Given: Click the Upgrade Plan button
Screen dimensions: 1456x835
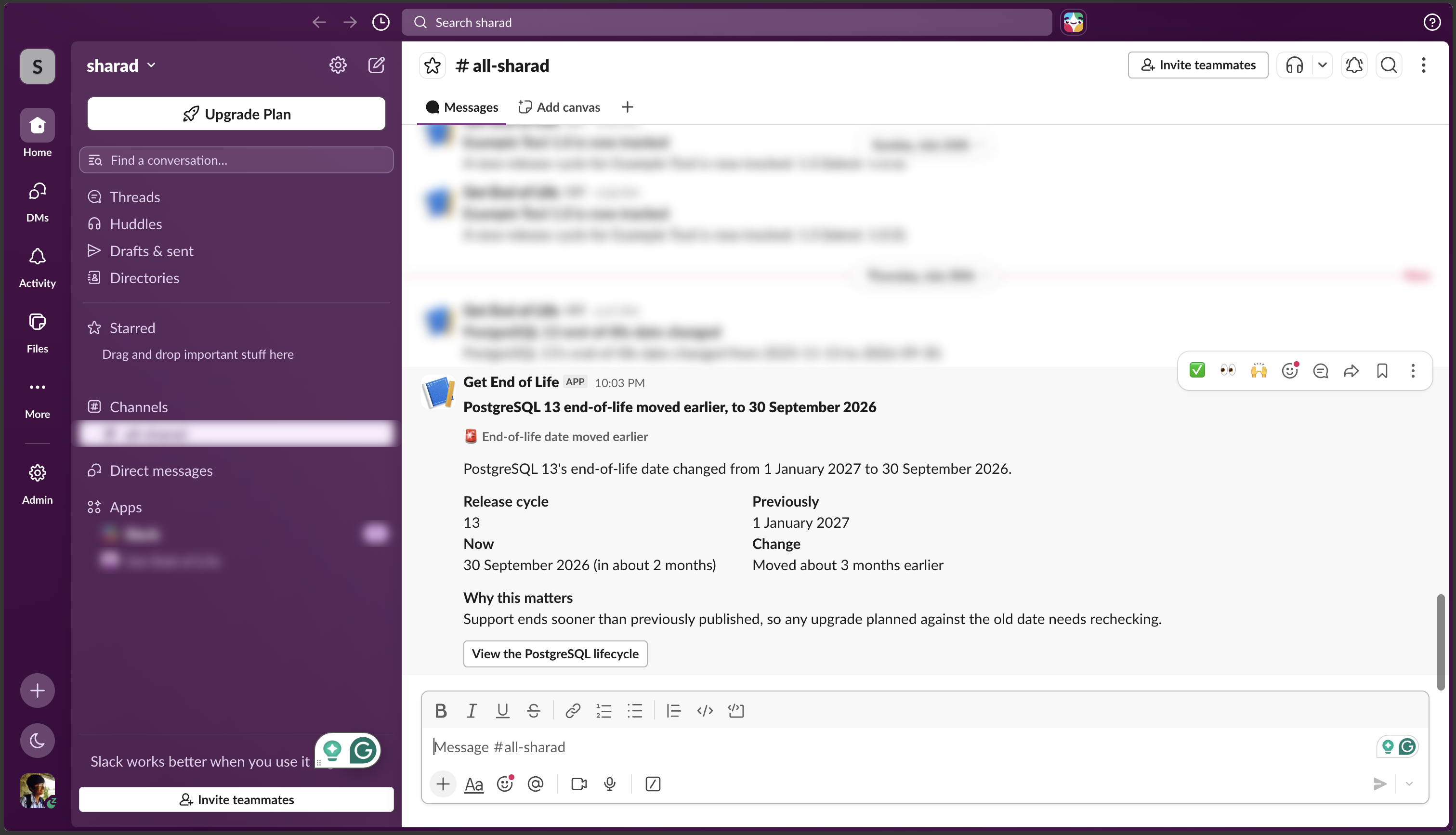Looking at the screenshot, I should pos(236,114).
